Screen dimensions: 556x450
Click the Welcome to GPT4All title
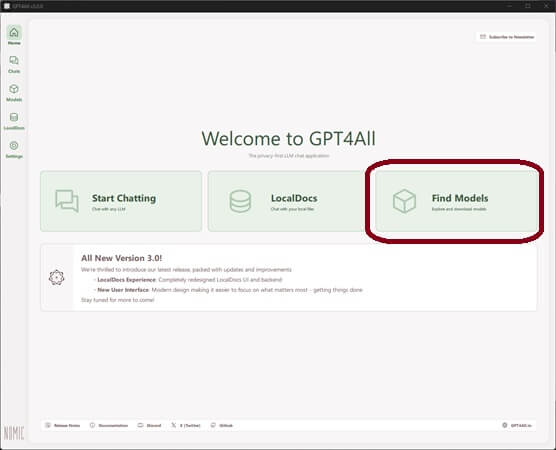(x=288, y=138)
